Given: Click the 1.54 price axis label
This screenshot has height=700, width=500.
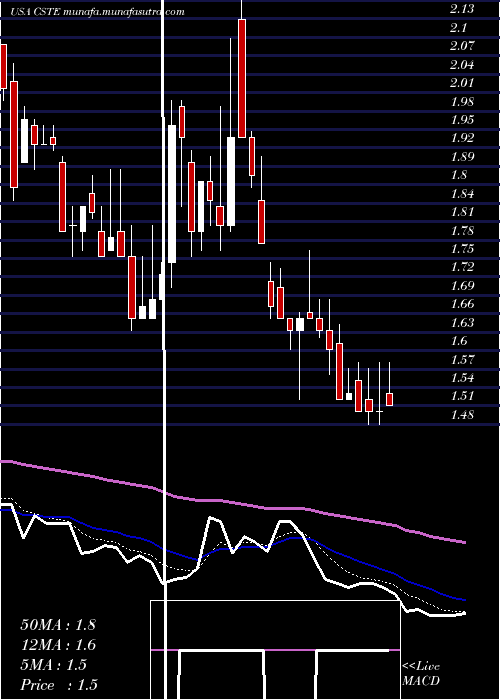Looking at the screenshot, I should click(462, 378).
